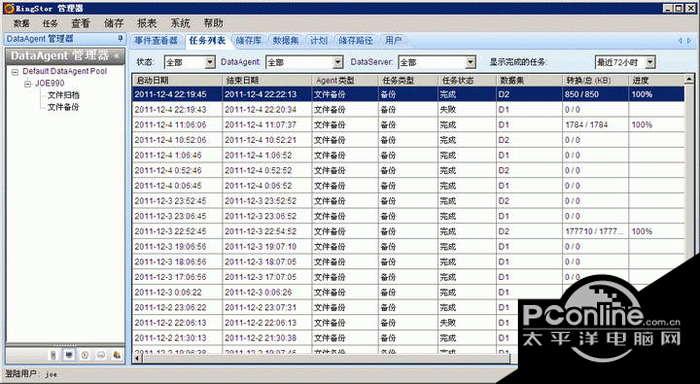Open the 最近72小时 time range dropdown
Screen dimensions: 700x384
pos(650,63)
